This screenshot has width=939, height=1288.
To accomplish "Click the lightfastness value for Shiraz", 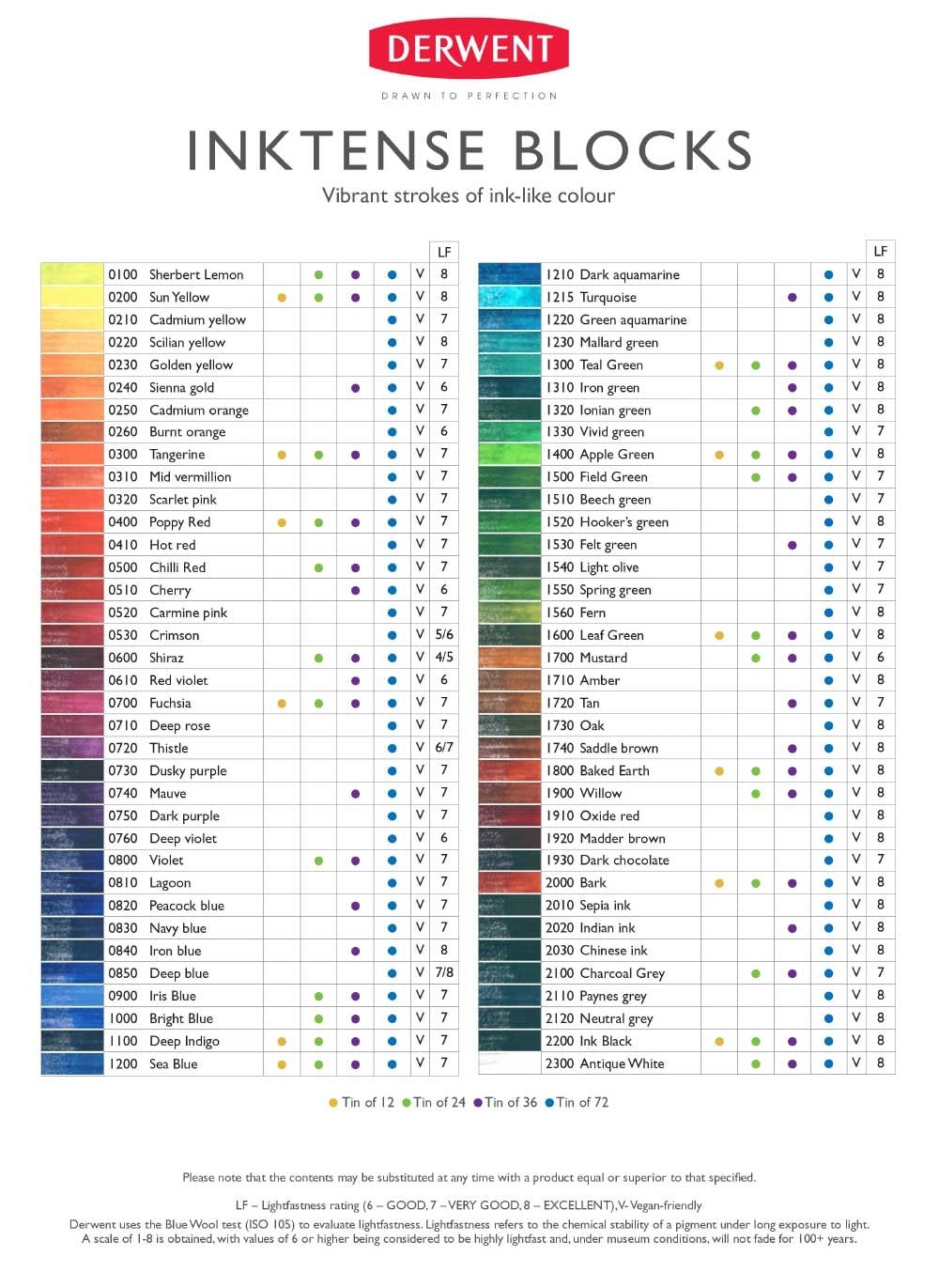I will [x=444, y=658].
